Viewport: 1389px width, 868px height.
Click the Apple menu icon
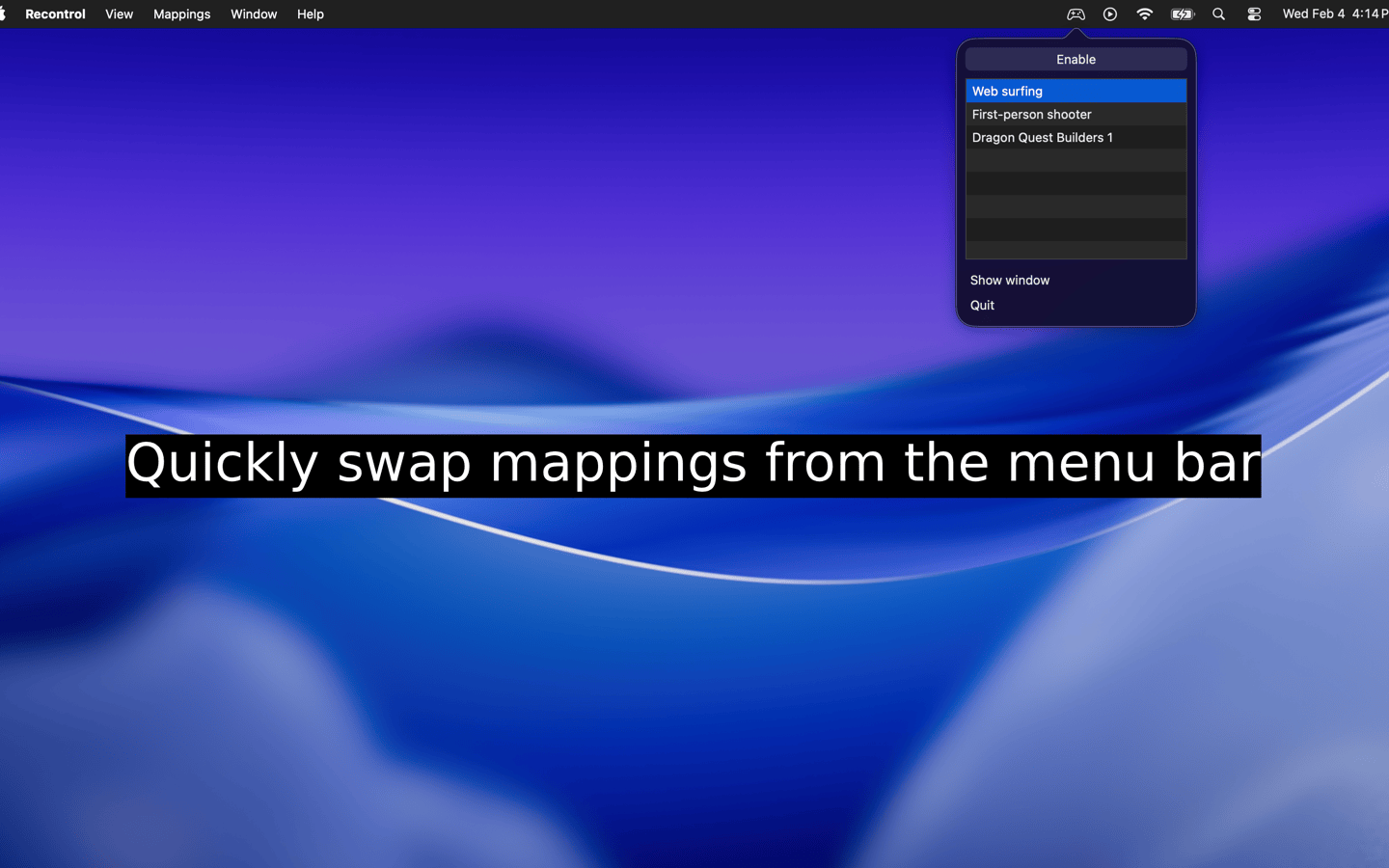click(10, 14)
